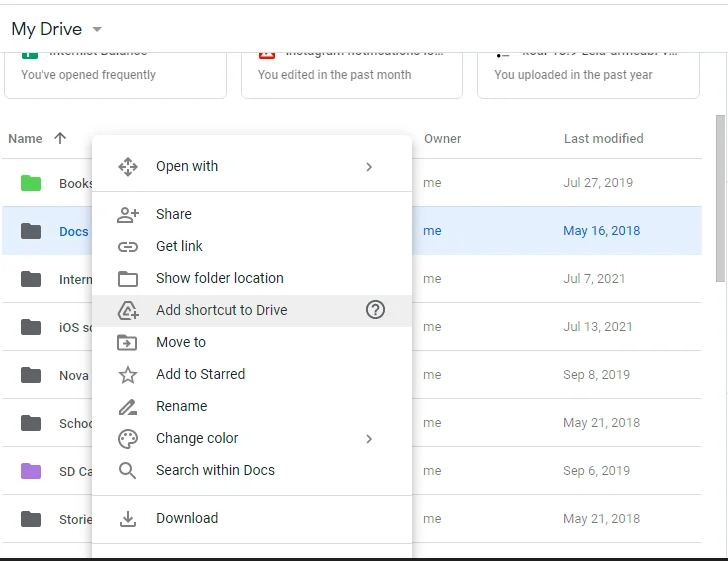Click the Docs folder name
The height and width of the screenshot is (561, 728).
[74, 231]
